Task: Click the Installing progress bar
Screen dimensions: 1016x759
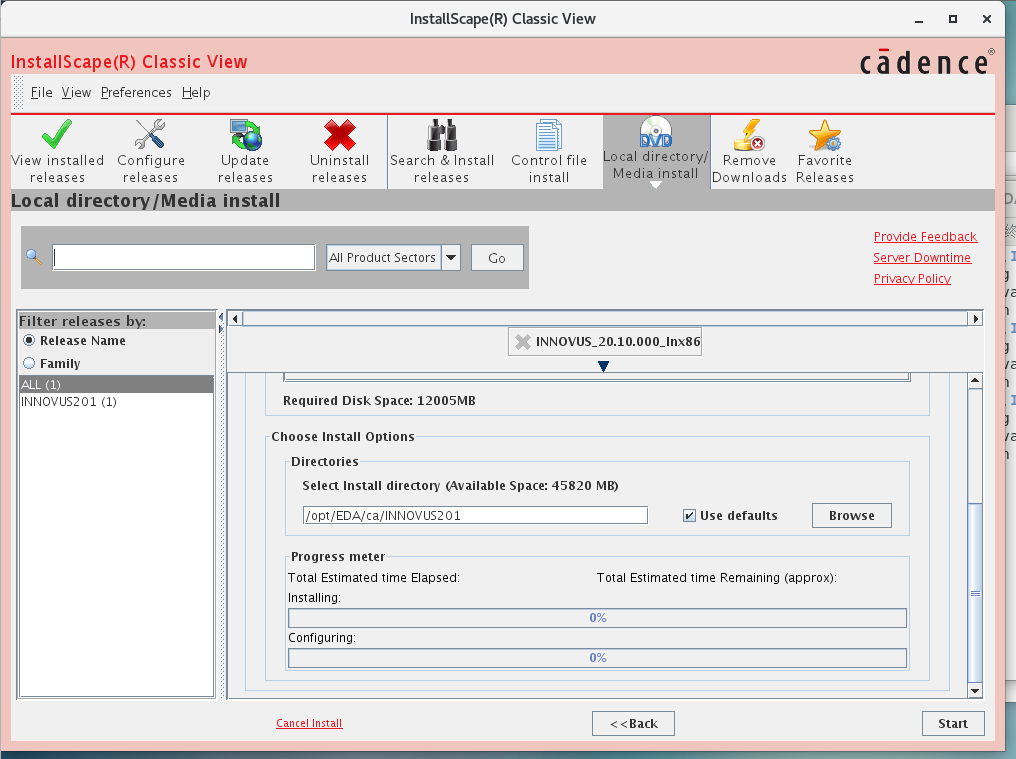Action: 597,618
